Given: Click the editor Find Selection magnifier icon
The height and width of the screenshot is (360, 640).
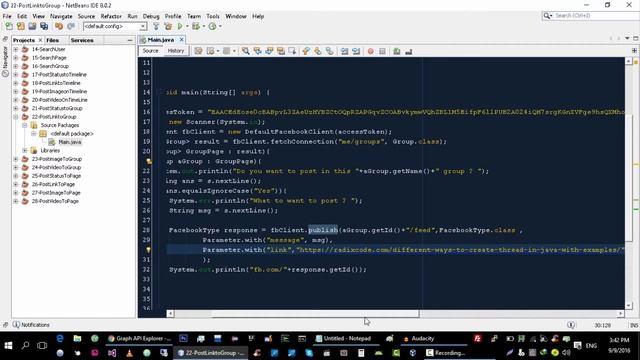Looking at the screenshot, I should [x=245, y=51].
